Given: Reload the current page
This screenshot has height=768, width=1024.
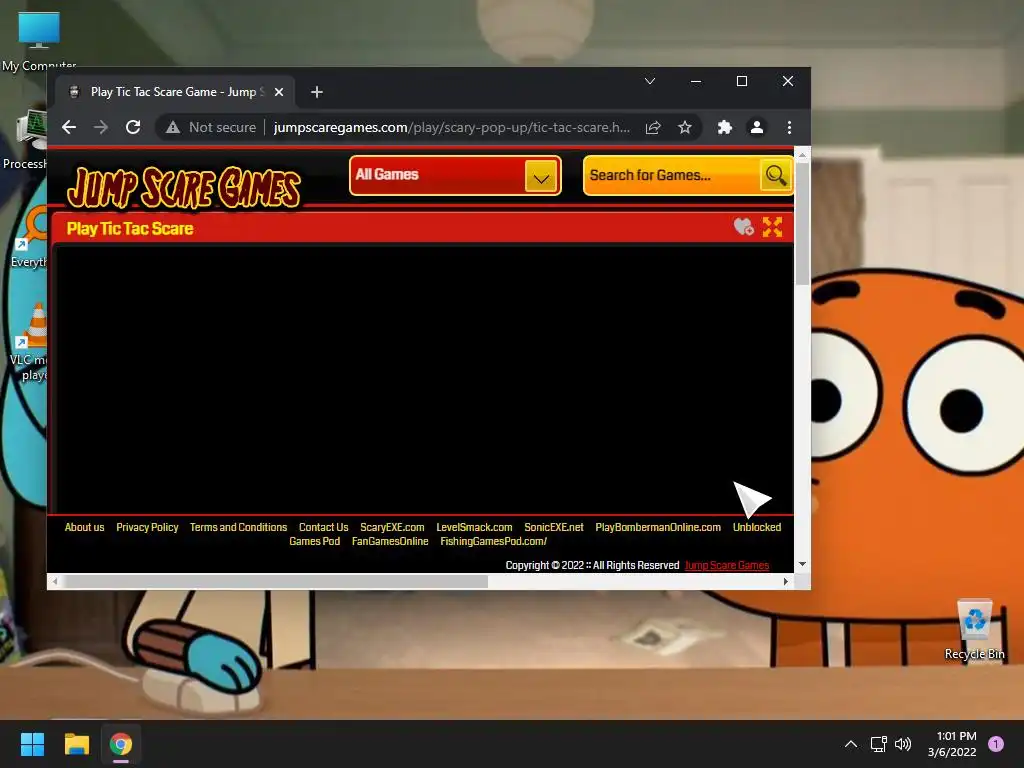Looking at the screenshot, I should 133,127.
